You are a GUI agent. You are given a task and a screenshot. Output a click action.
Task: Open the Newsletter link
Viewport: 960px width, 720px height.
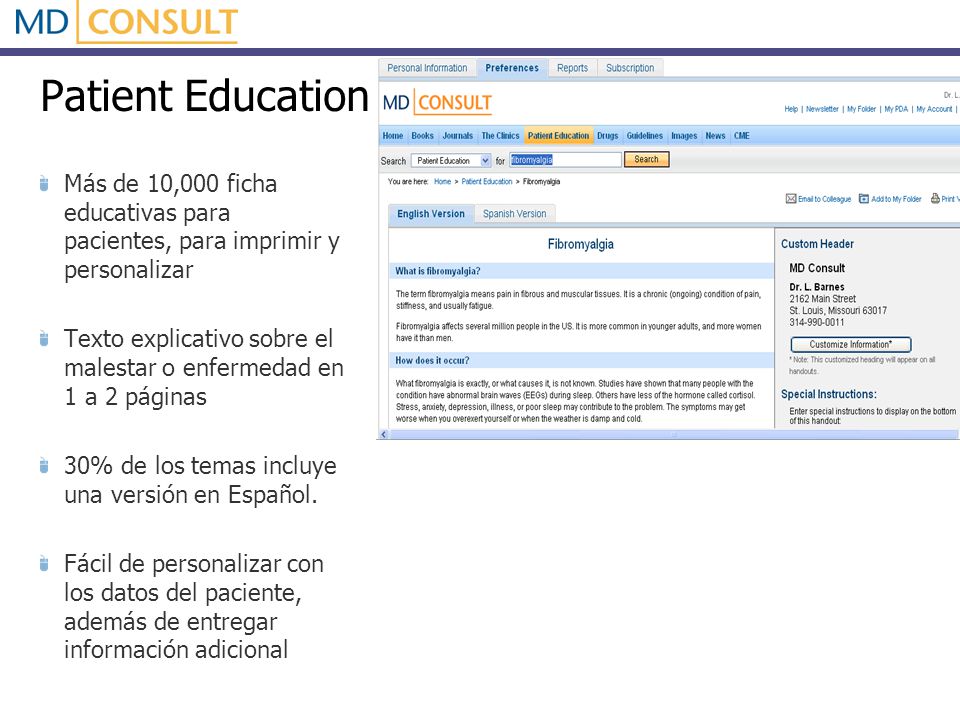point(822,109)
